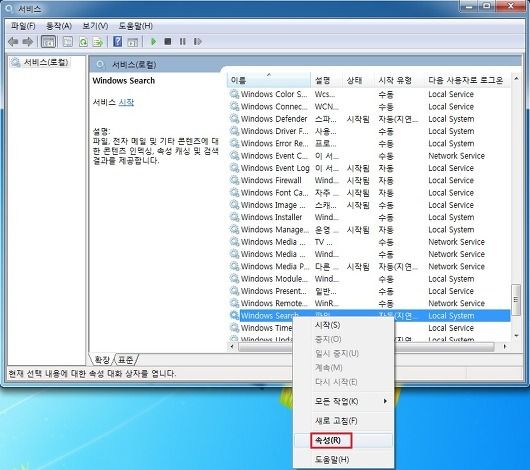The width and height of the screenshot is (530, 470).
Task: Switch to the 표준 tab
Action: click(x=126, y=360)
